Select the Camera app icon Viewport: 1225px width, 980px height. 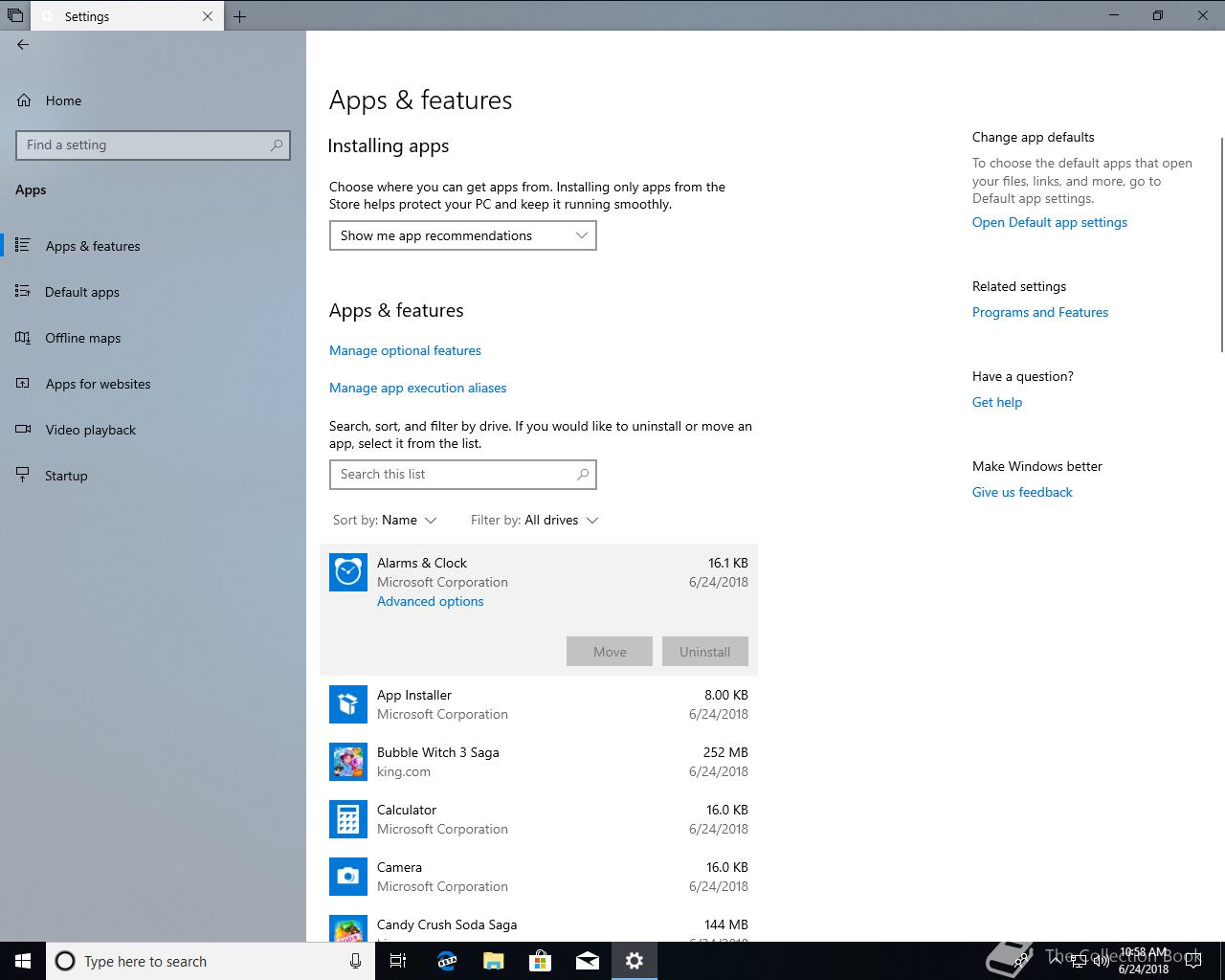(x=348, y=877)
